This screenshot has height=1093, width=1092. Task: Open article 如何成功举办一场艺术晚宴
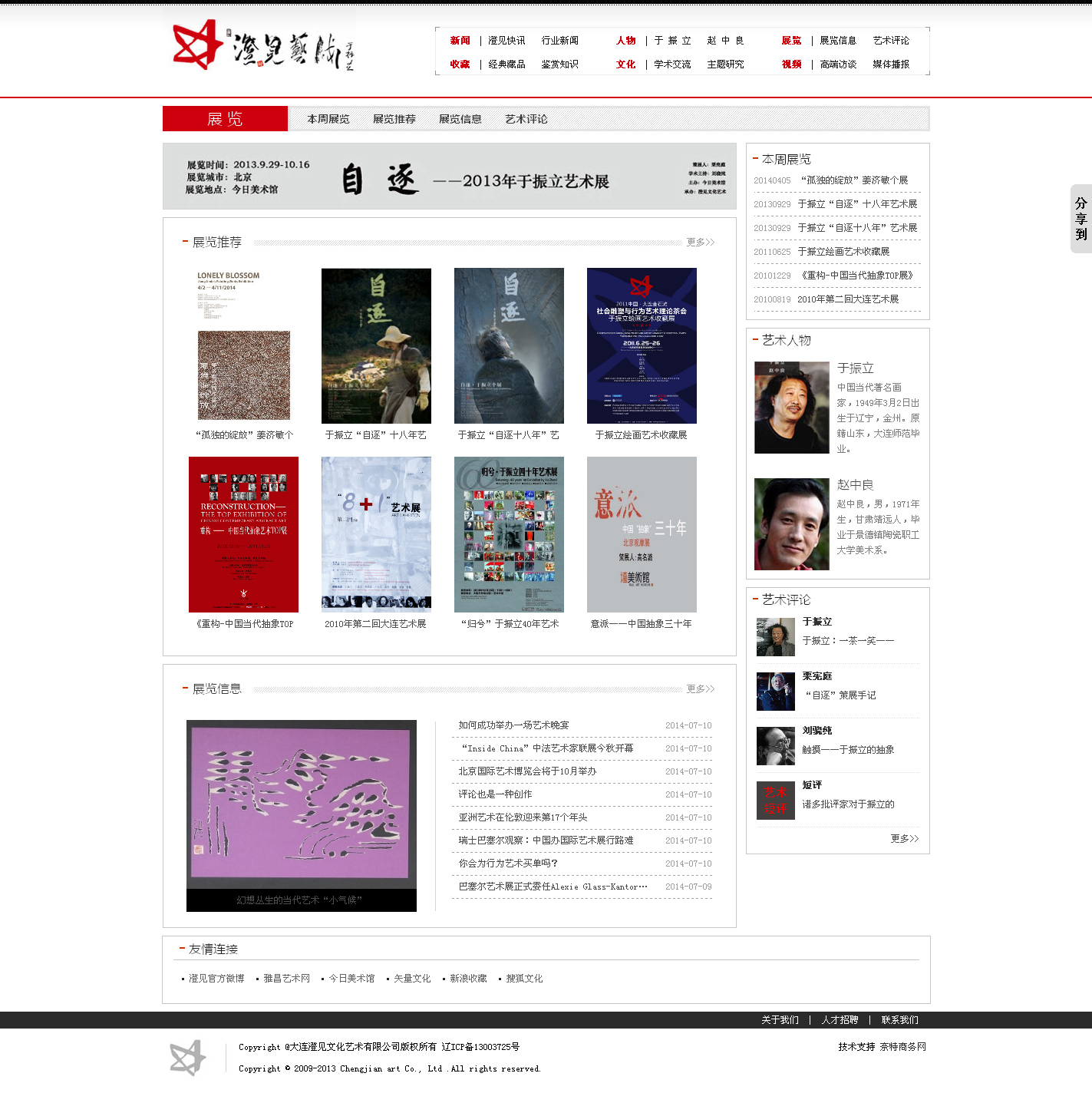(513, 725)
